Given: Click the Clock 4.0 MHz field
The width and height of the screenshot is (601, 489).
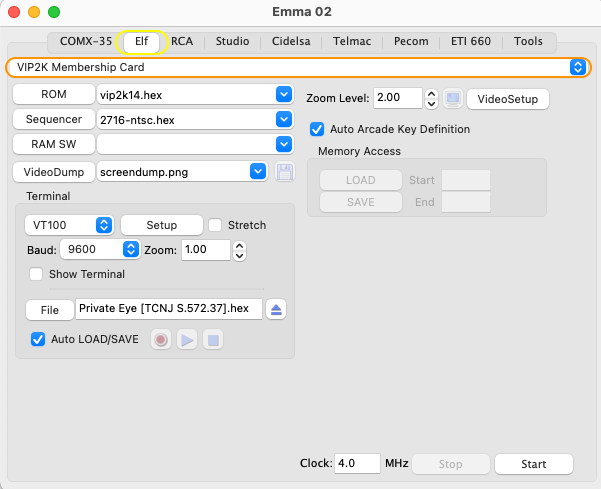Looking at the screenshot, I should click(x=357, y=464).
